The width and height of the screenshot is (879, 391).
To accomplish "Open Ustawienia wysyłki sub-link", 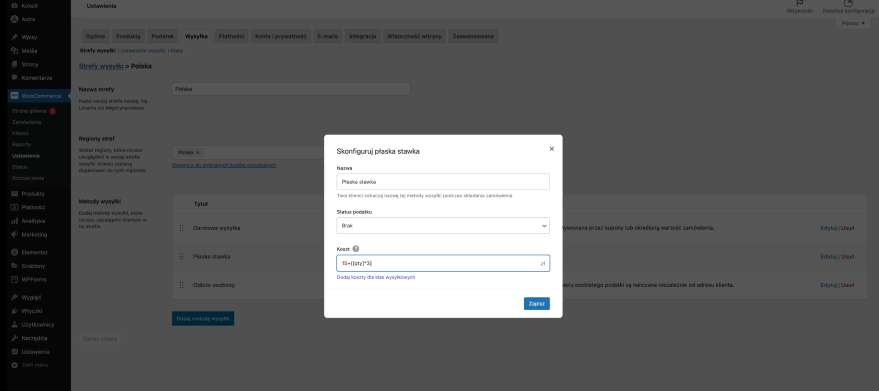I will pos(143,50).
